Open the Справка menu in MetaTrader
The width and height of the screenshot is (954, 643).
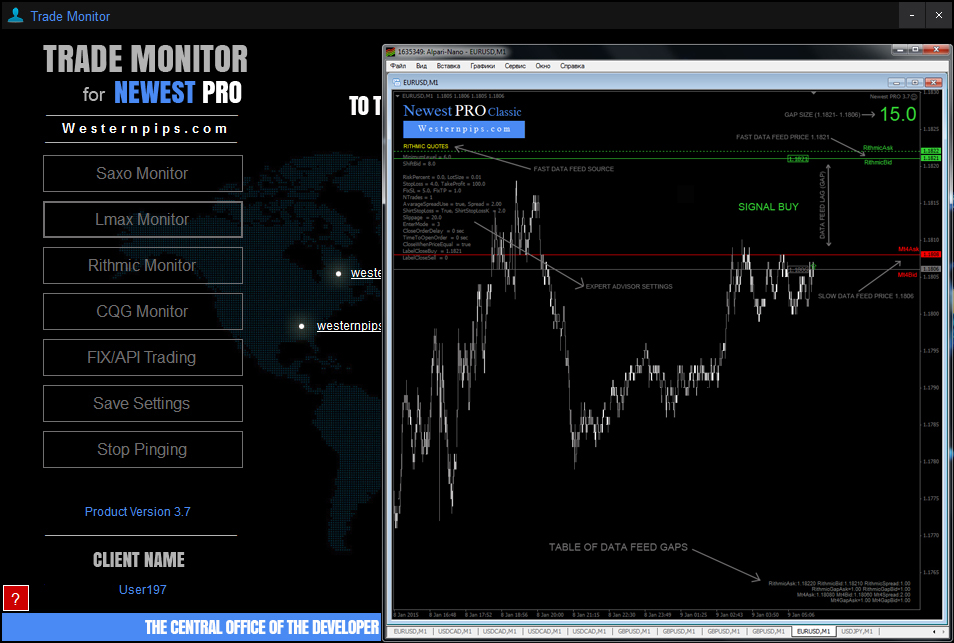click(573, 66)
